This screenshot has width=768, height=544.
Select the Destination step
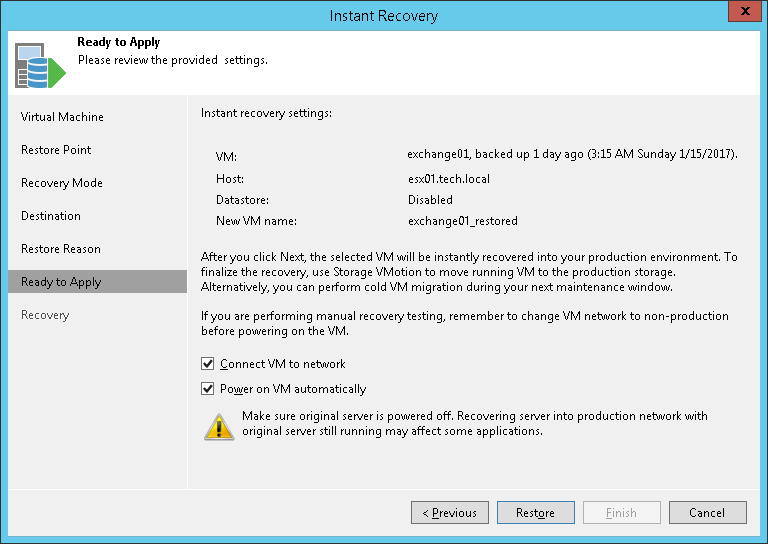click(51, 216)
